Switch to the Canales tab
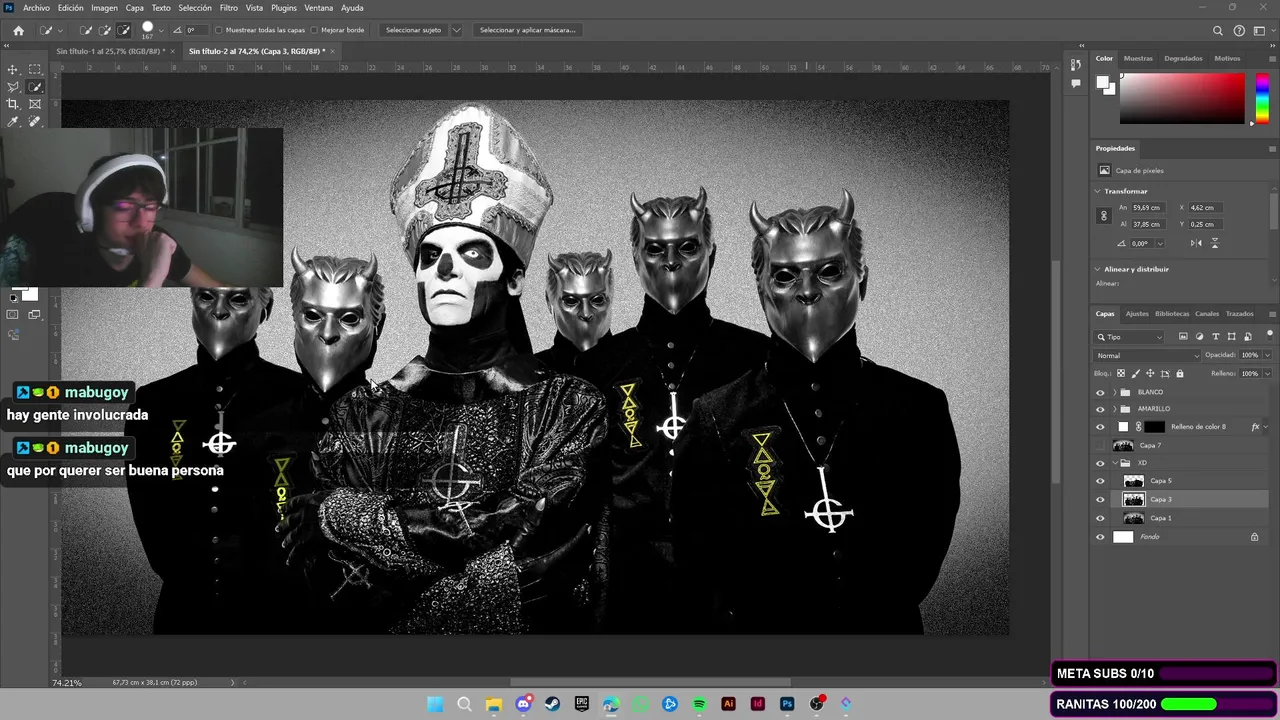The height and width of the screenshot is (720, 1280). click(x=1207, y=313)
